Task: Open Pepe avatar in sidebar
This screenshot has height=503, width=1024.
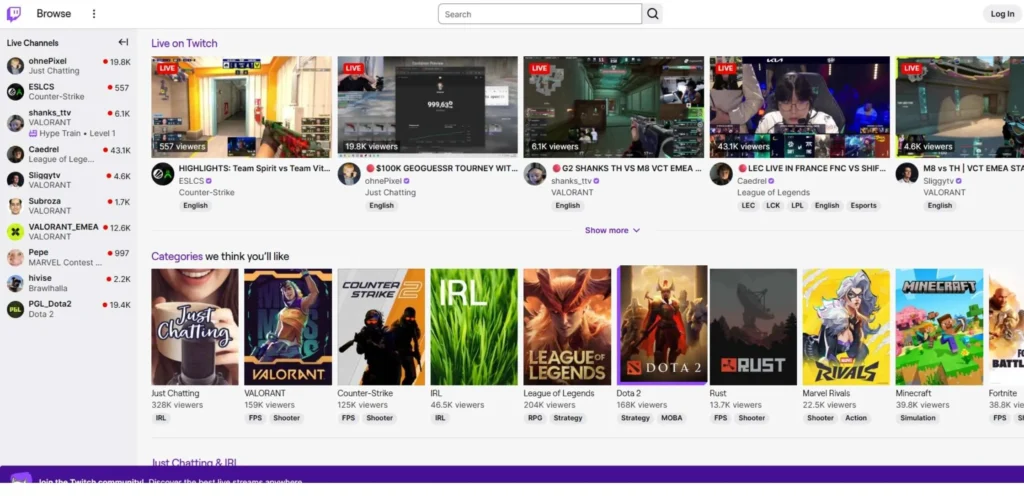Action: click(16, 257)
